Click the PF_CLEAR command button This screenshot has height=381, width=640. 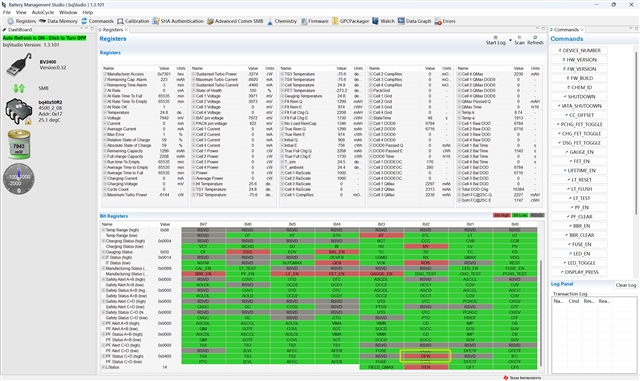579,217
